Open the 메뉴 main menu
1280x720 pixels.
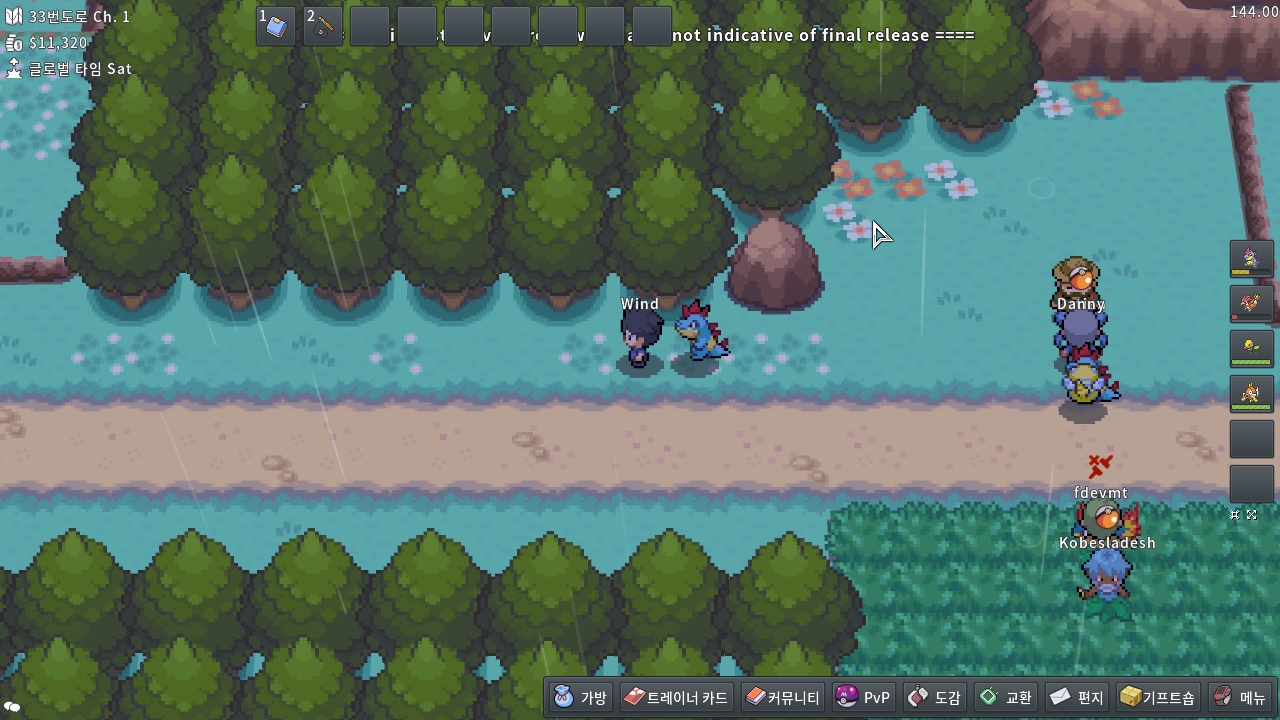tap(1239, 697)
